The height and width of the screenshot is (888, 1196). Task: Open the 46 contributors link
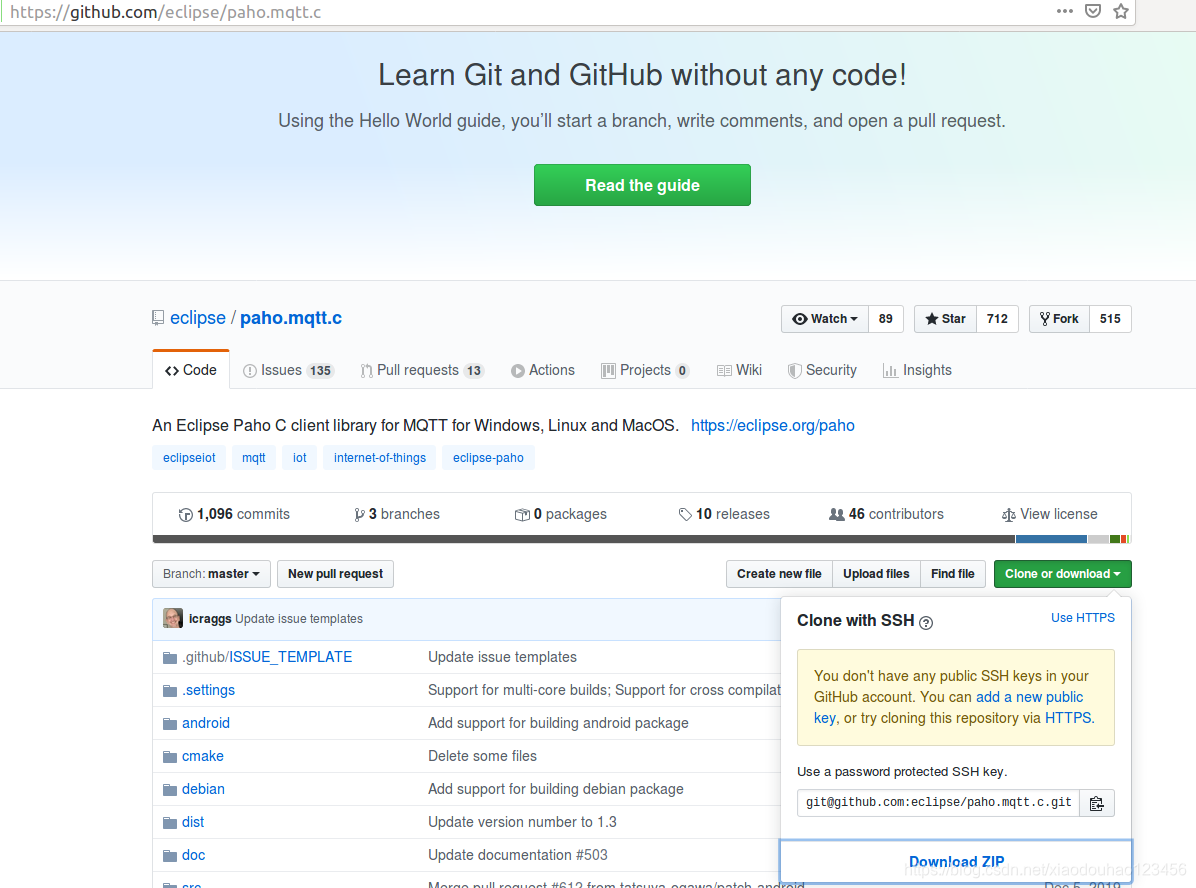point(886,514)
